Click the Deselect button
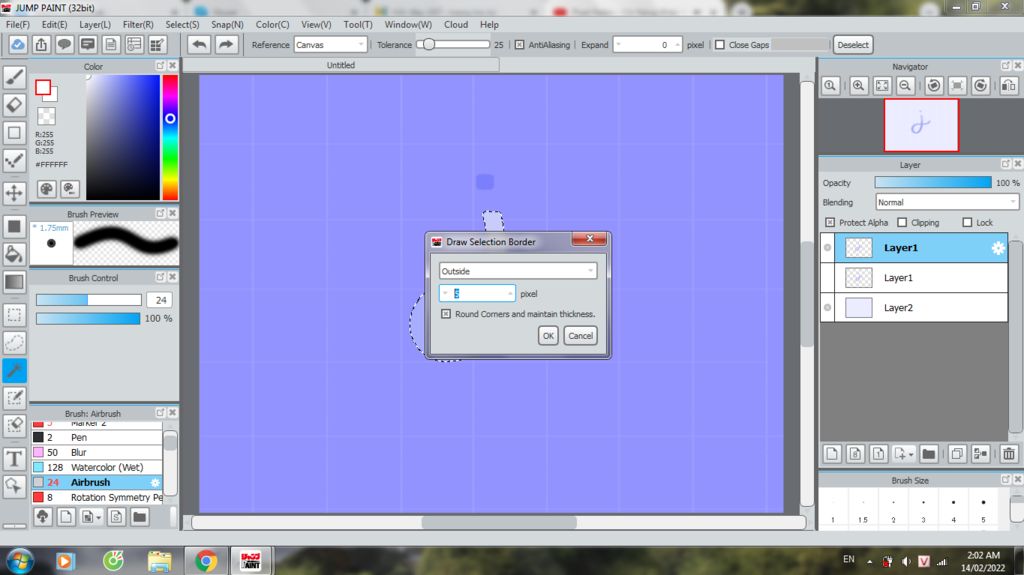Screen dimensions: 1024x575 click(x=853, y=45)
